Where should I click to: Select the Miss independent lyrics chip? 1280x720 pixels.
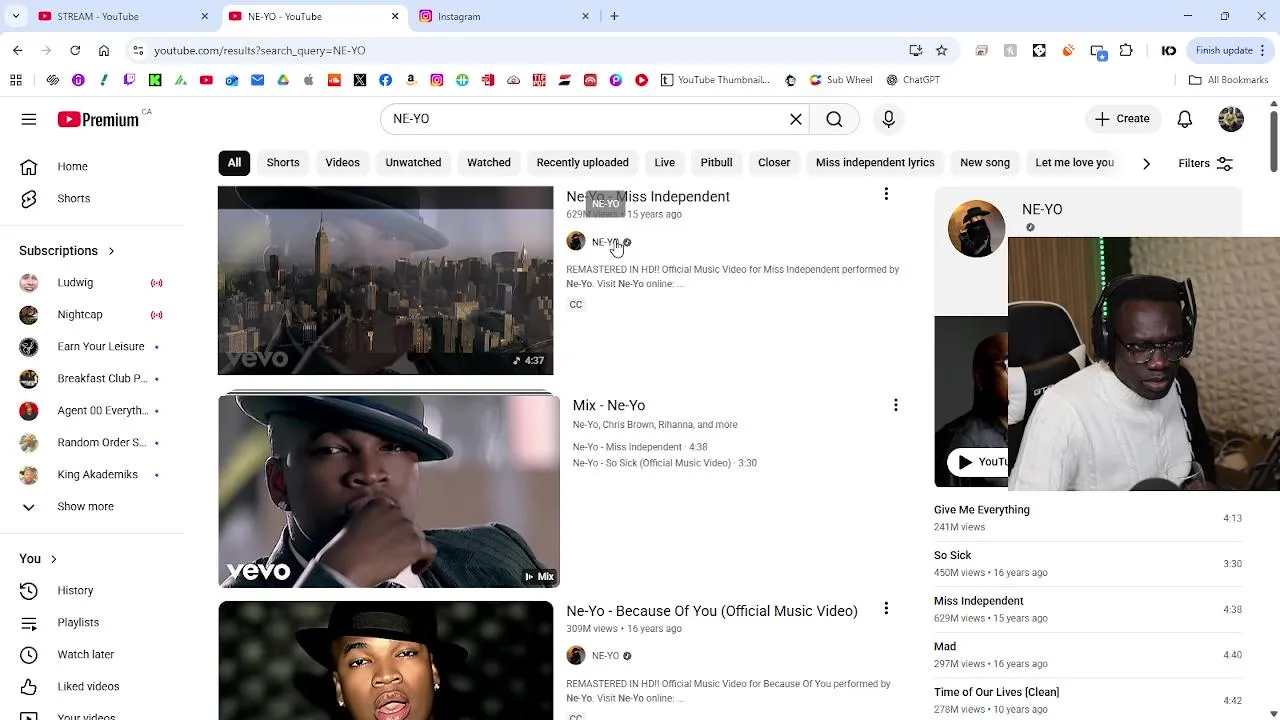click(875, 163)
